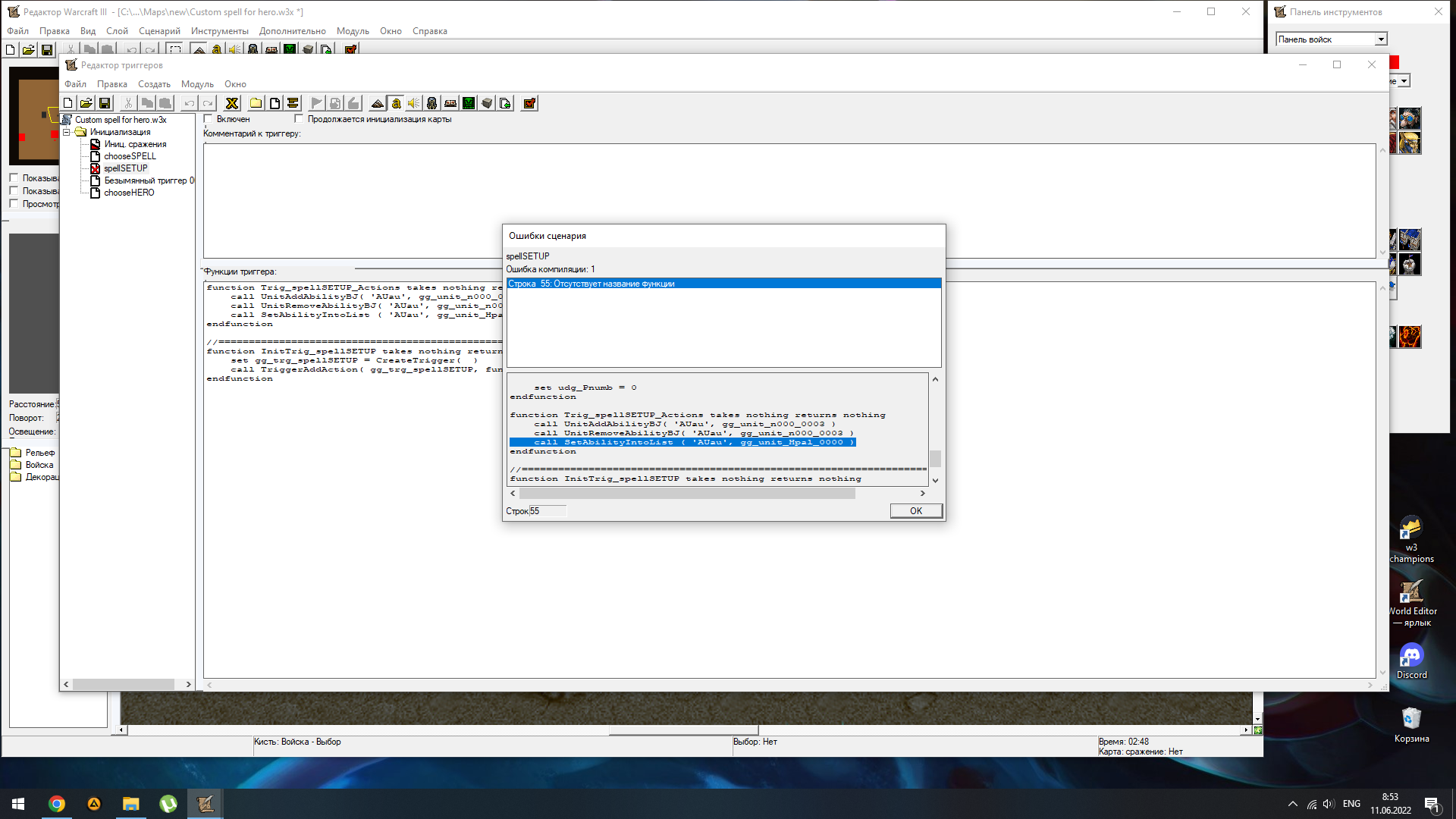Image resolution: width=1456 pixels, height=819 pixels.
Task: Open the Object Editor helmet icon
Action: pos(432,103)
